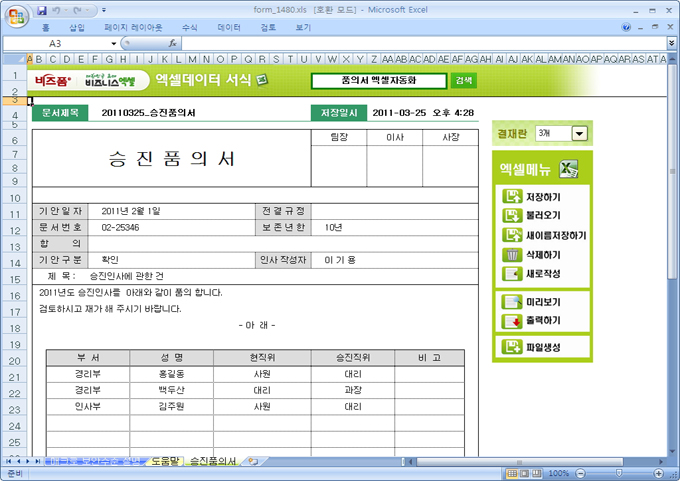Click the Name Box showing A3
This screenshot has height=481, width=680.
pos(56,43)
